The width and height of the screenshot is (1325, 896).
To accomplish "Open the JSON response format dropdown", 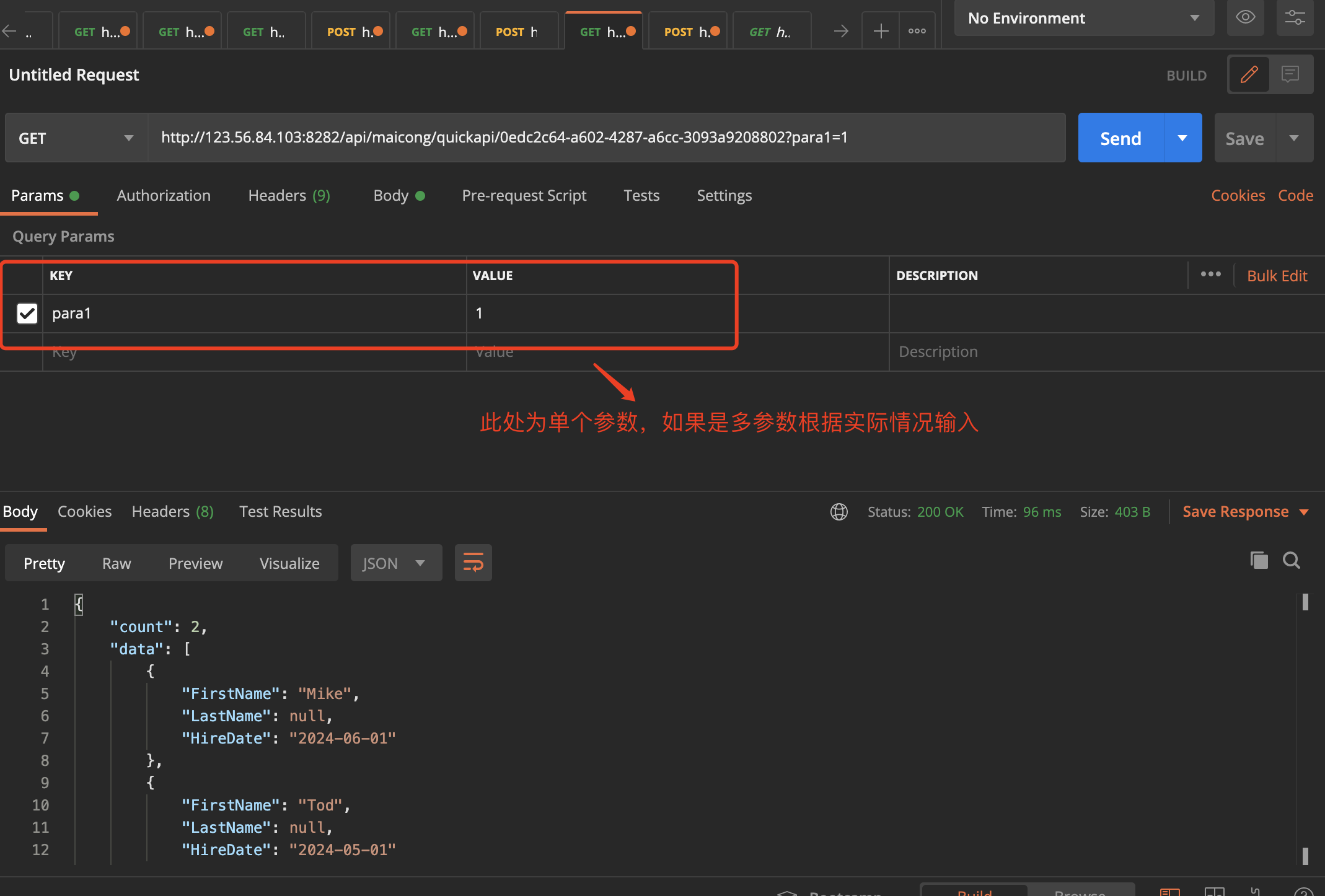I will 396,563.
